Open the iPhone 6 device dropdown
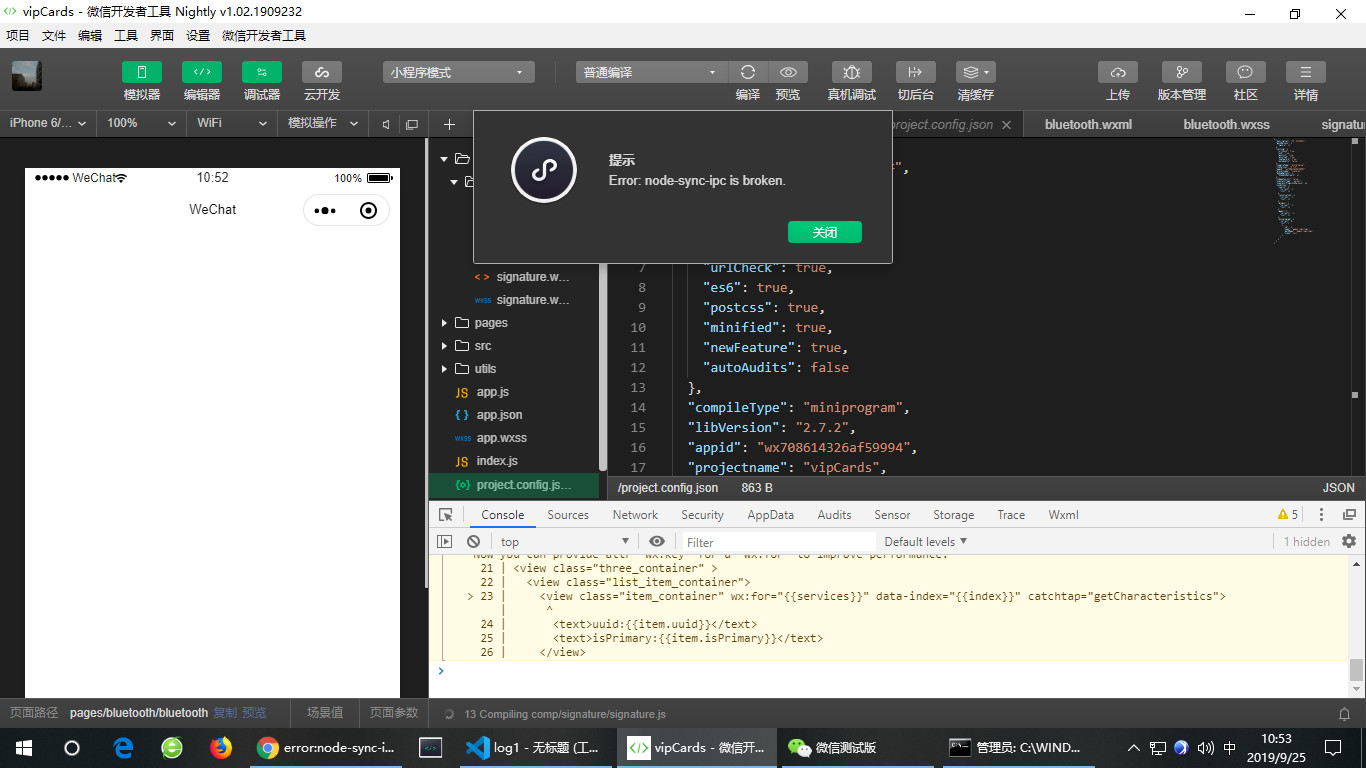Image resolution: width=1366 pixels, height=768 pixels. pyautogui.click(x=48, y=123)
